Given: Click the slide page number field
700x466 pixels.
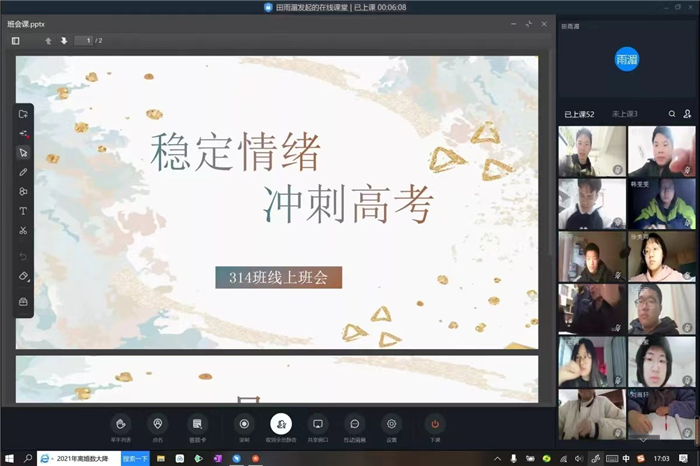Looking at the screenshot, I should pos(86,41).
